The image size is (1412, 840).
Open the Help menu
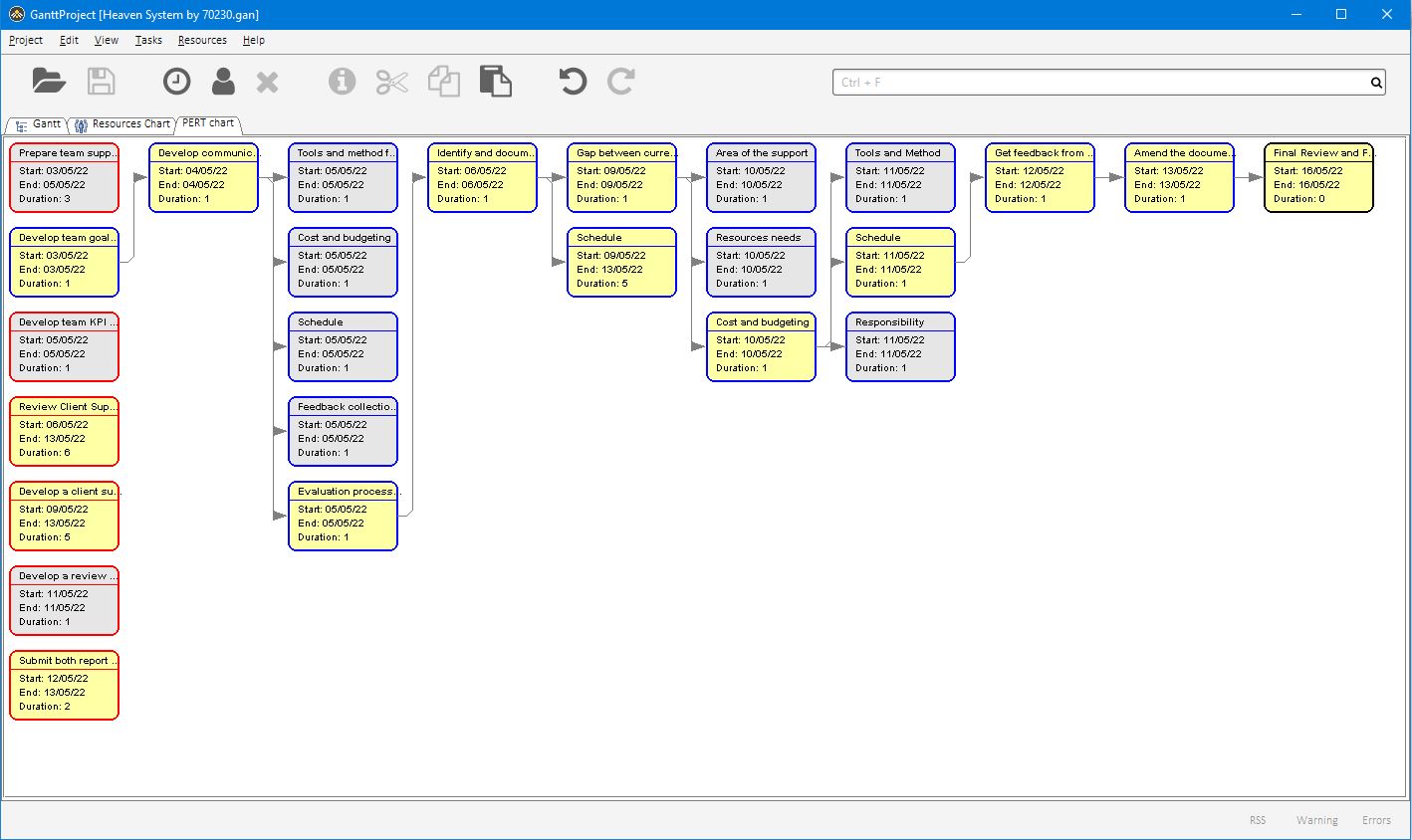click(x=254, y=40)
